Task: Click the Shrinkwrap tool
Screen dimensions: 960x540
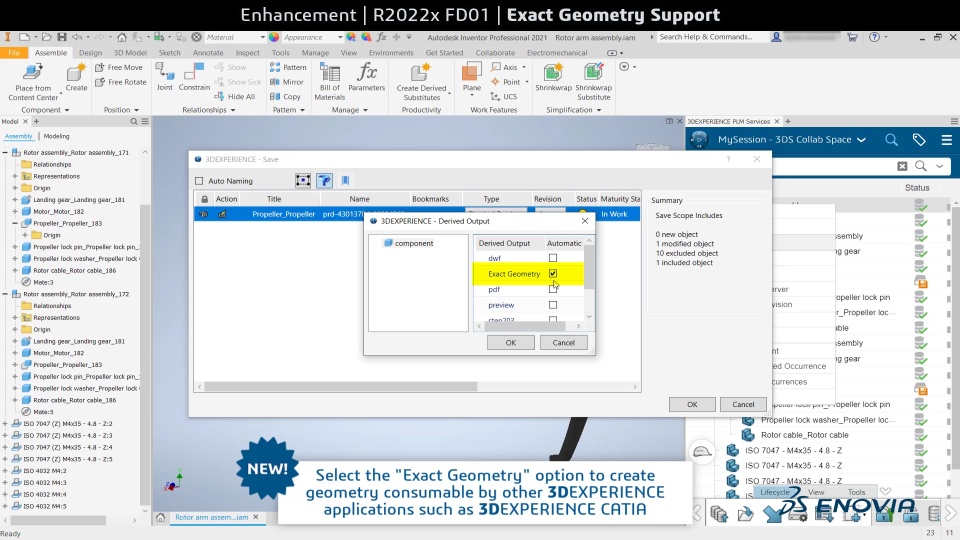Action: [x=553, y=77]
